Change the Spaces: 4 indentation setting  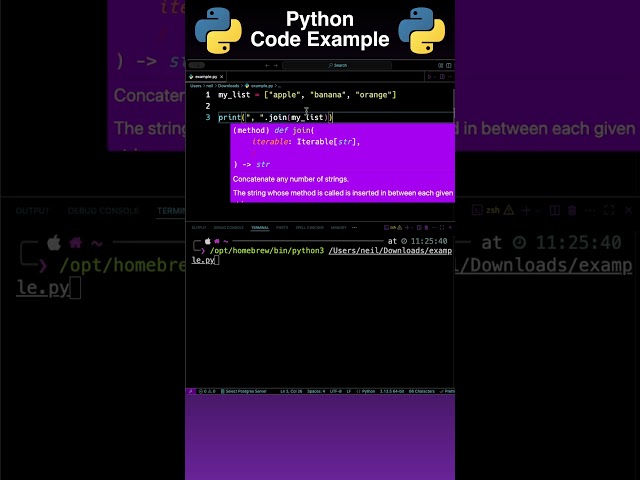tap(316, 391)
